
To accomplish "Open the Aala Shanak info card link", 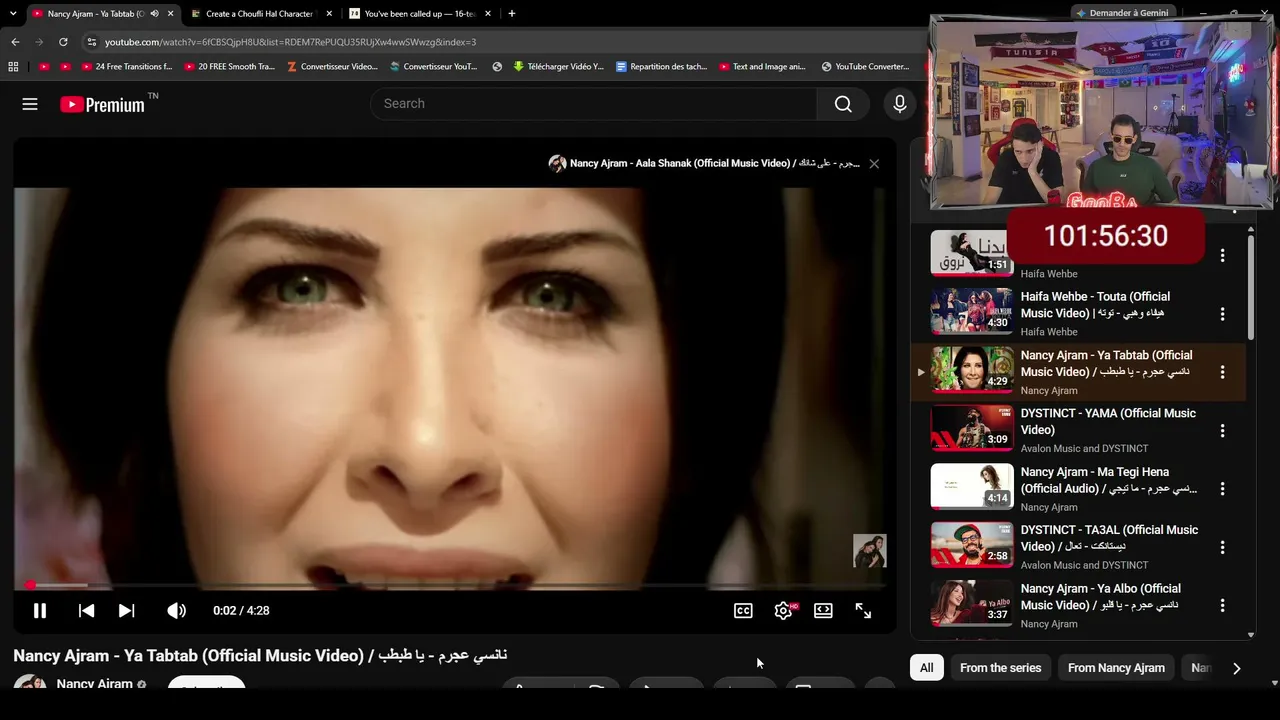I will tap(704, 163).
